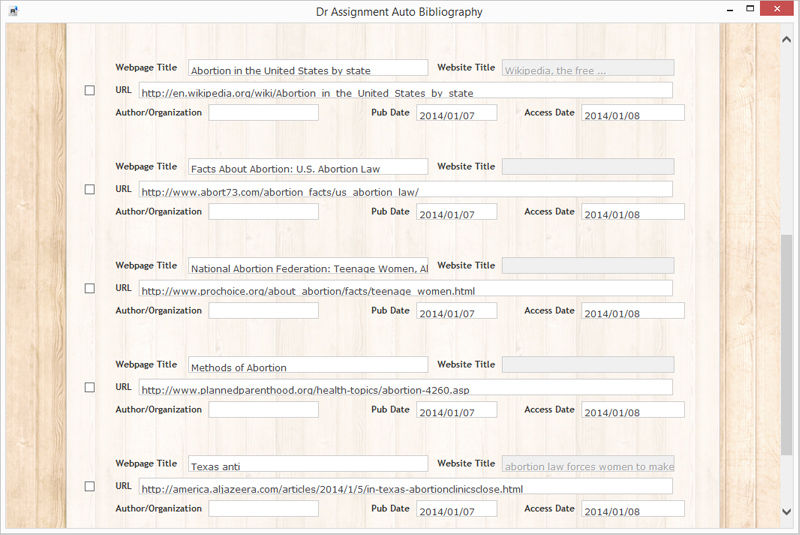Maximize the Dr Assignment Auto Bibliography window
The height and width of the screenshot is (535, 800).
[x=749, y=9]
